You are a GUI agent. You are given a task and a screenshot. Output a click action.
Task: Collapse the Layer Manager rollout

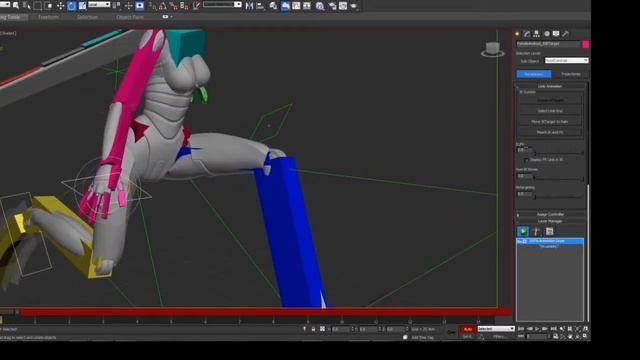(x=550, y=221)
